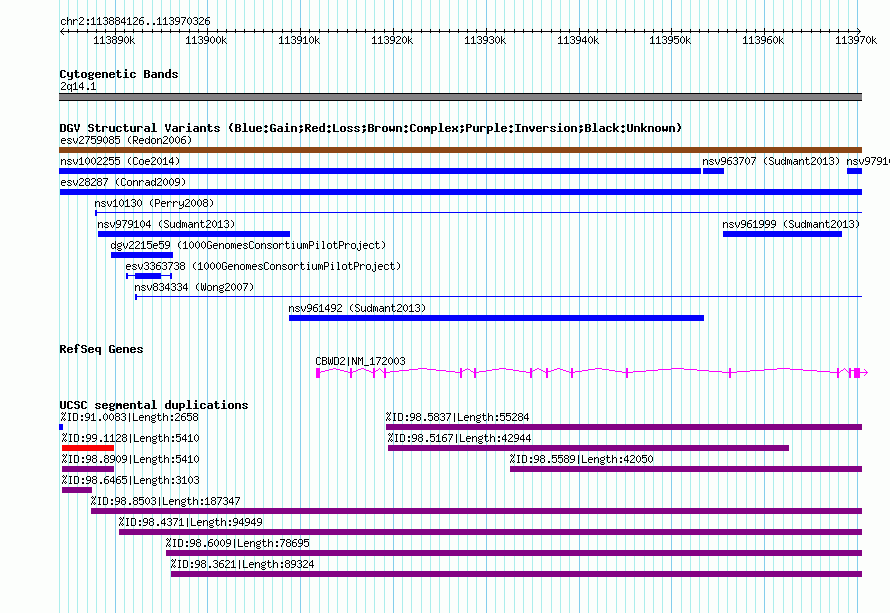The image size is (890, 613).
Task: Select duplication %ID:98.8503 Length:187347
Action: pyautogui.click(x=477, y=511)
